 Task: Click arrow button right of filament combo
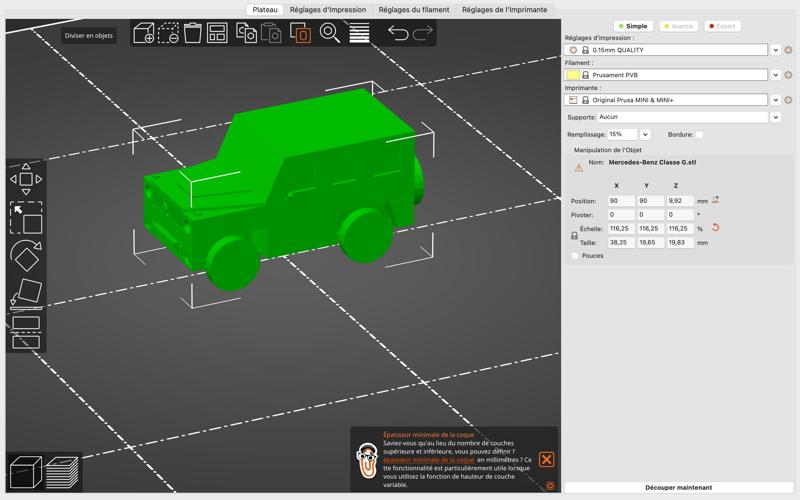[776, 75]
